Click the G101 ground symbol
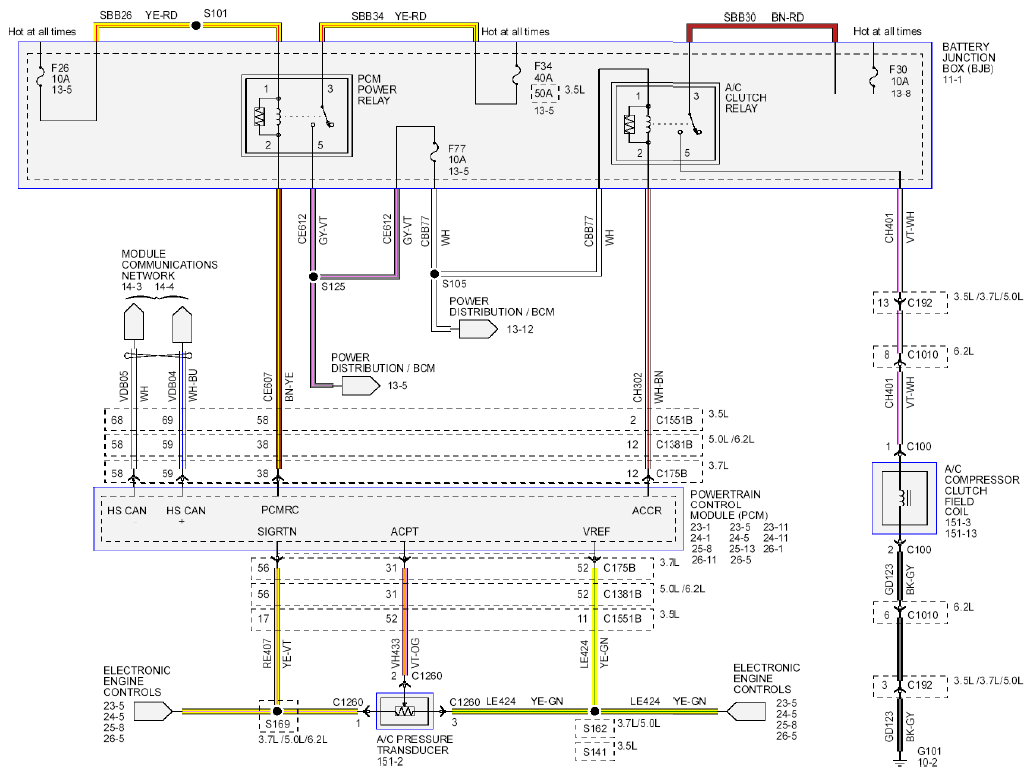1033x776 pixels. click(x=899, y=762)
